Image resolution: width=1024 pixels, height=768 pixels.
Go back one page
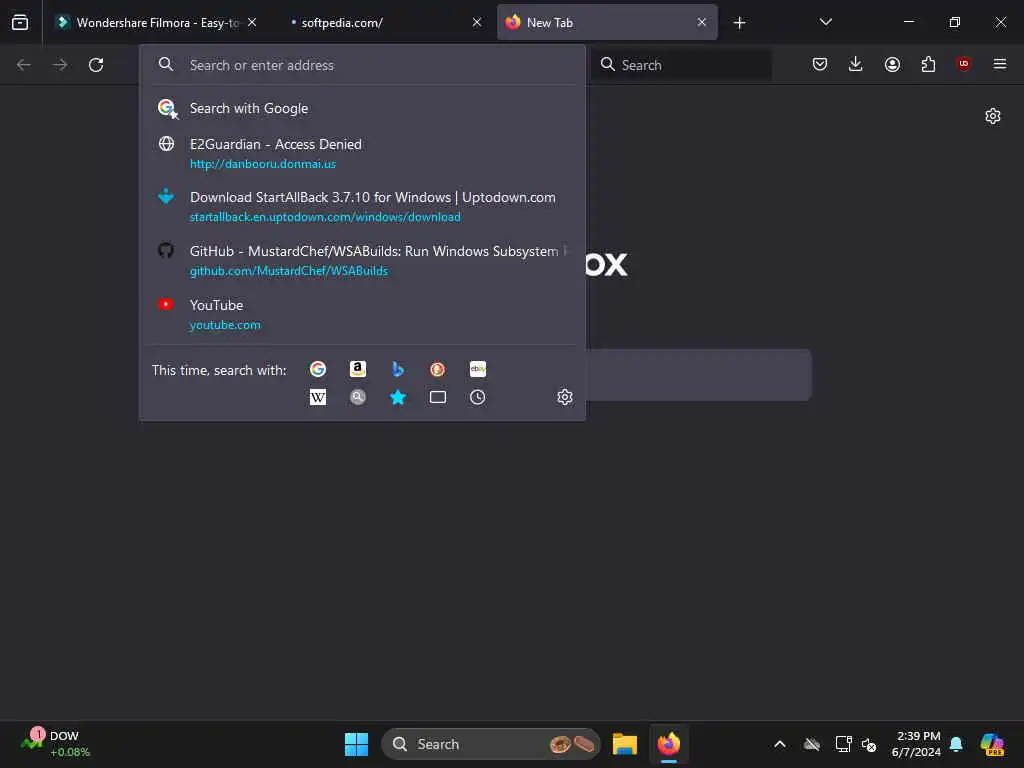coord(24,65)
